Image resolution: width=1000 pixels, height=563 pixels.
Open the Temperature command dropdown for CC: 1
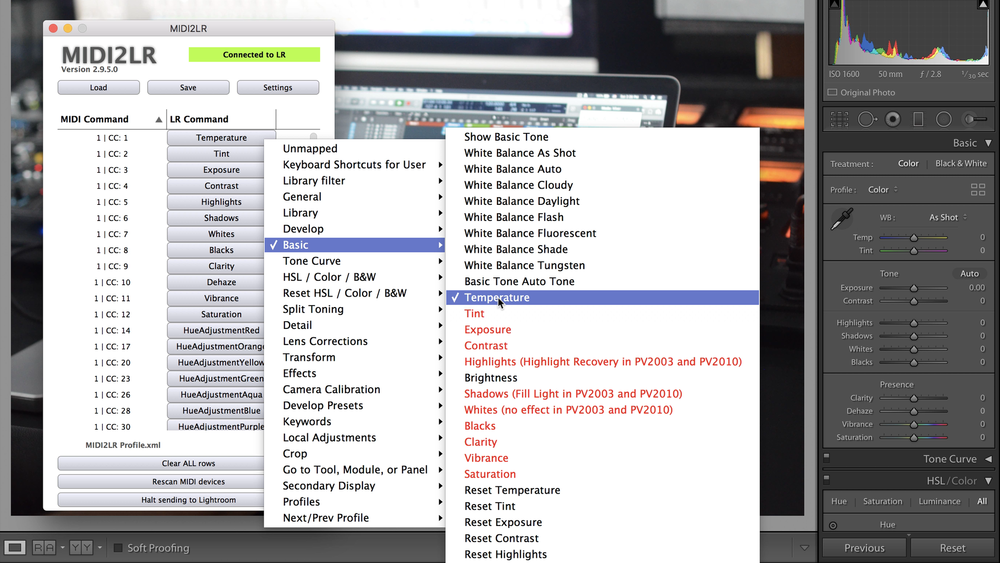(221, 138)
